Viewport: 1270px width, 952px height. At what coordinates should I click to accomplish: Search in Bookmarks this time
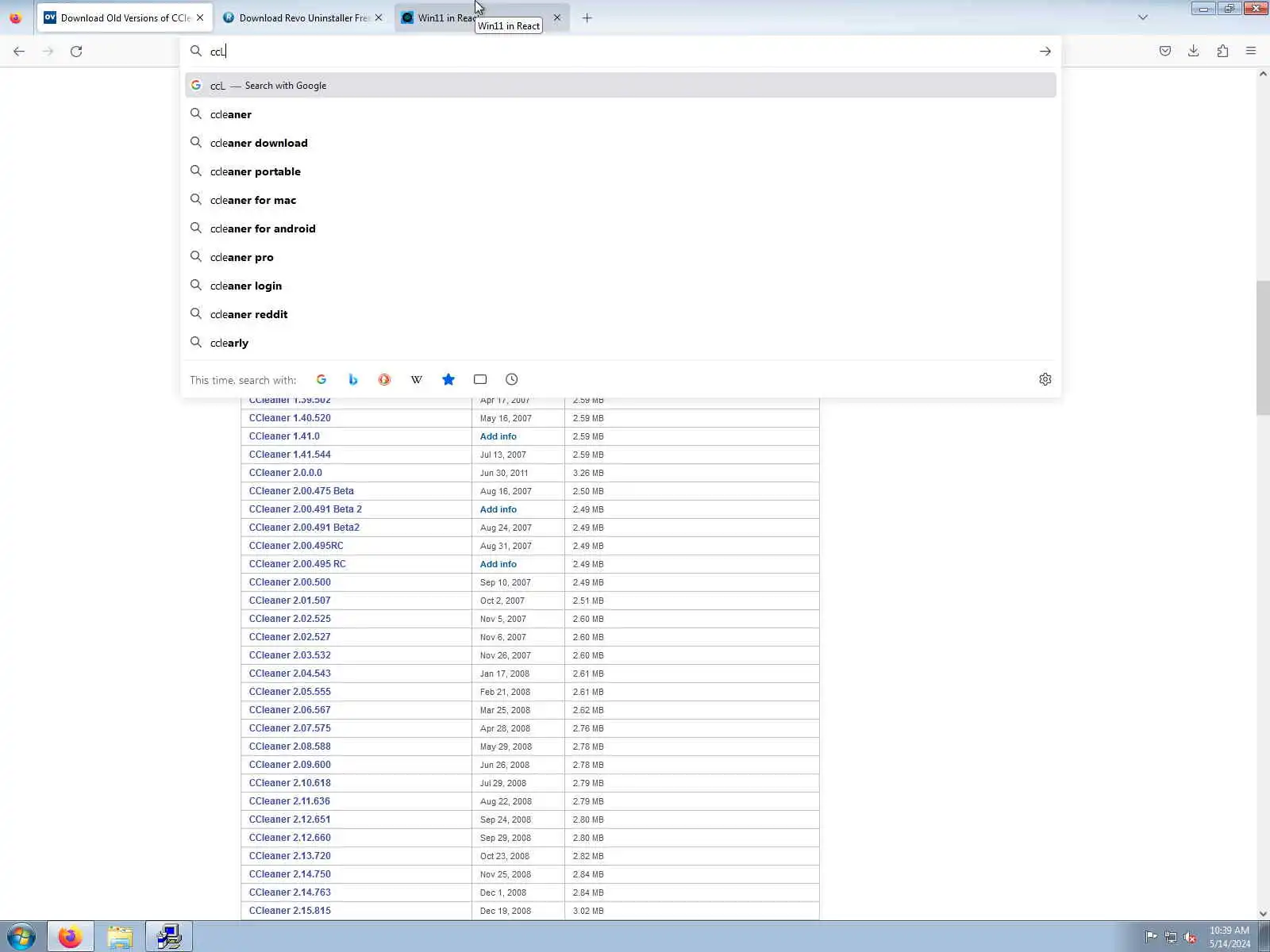(448, 380)
